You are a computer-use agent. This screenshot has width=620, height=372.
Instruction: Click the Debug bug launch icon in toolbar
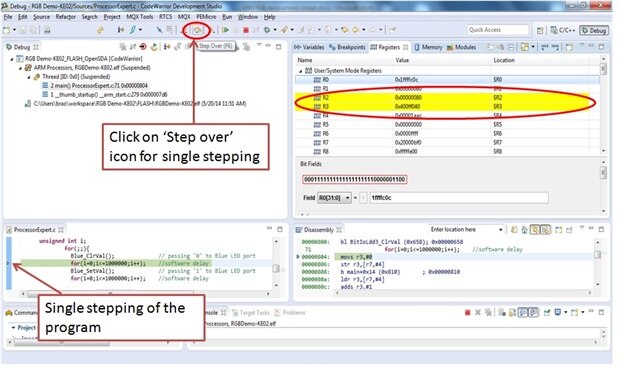(267, 30)
